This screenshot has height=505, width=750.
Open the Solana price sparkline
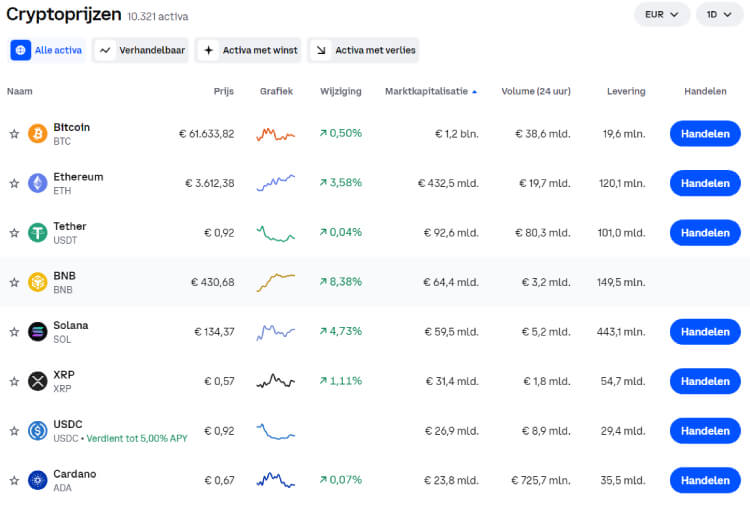pyautogui.click(x=276, y=332)
